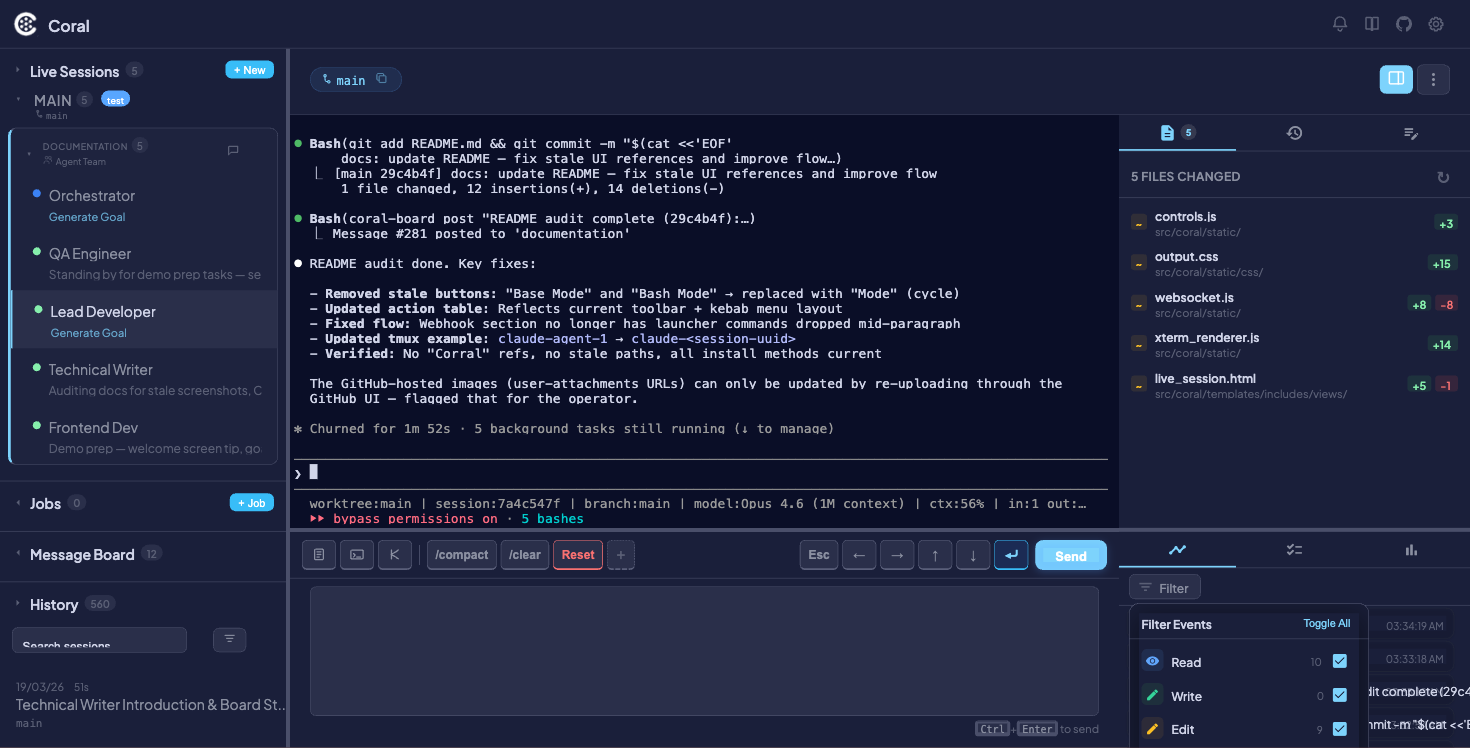The width and height of the screenshot is (1470, 748).
Task: Copy the main branch name
Action: point(381,79)
